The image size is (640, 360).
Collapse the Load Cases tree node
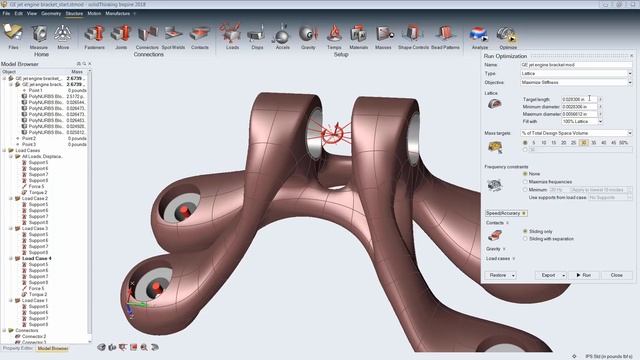tap(4, 150)
